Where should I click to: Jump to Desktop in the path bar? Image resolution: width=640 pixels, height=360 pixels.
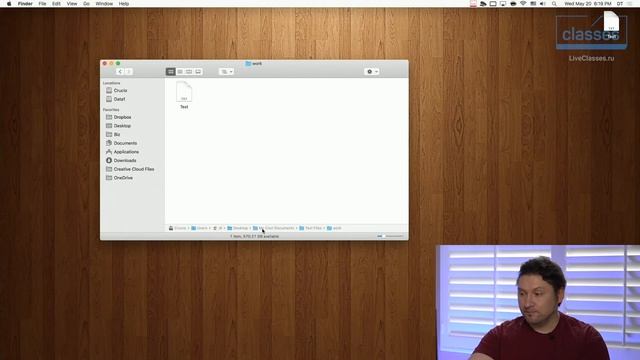tap(238, 228)
